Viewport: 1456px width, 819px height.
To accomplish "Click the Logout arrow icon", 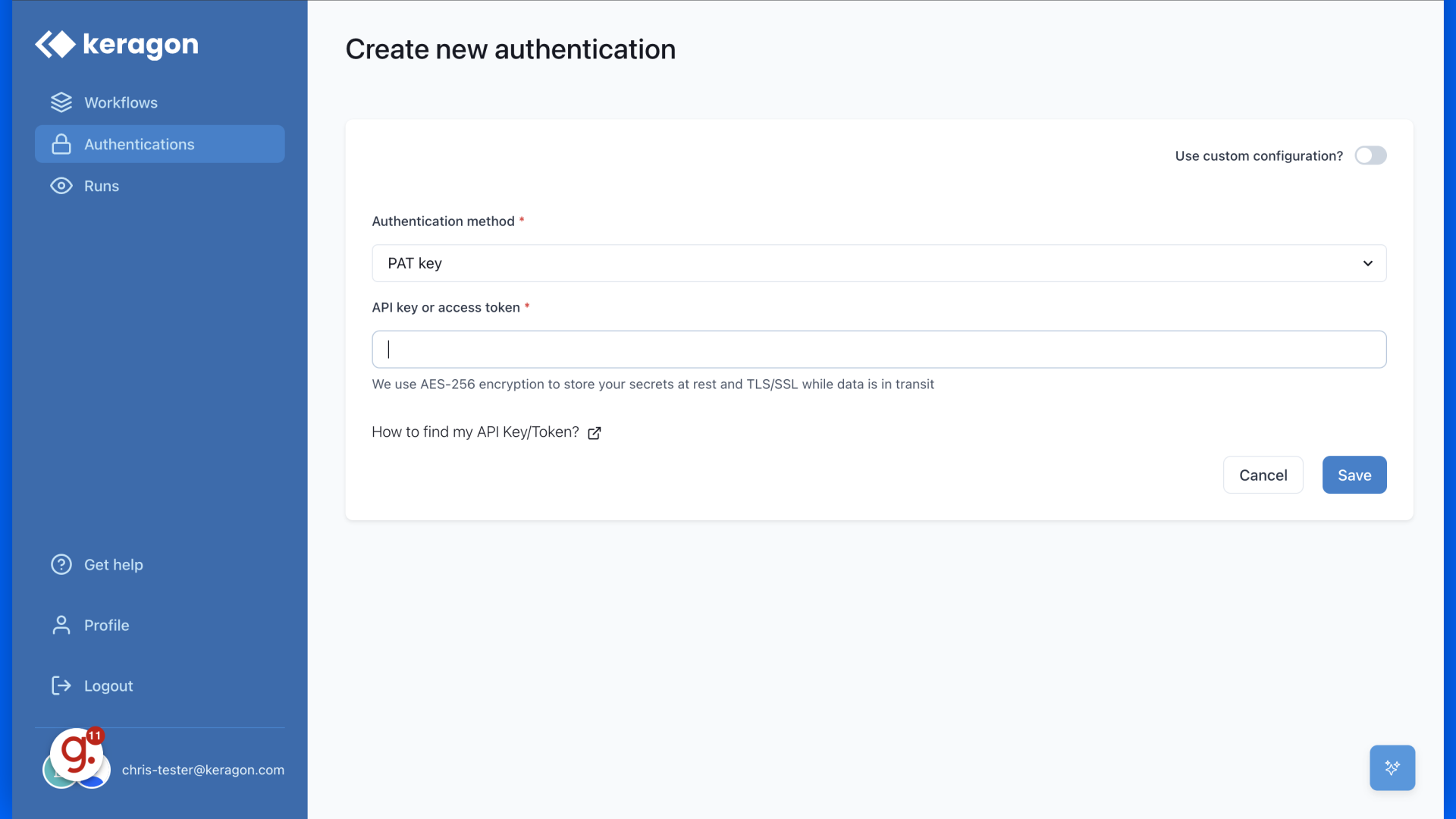I will [x=61, y=686].
